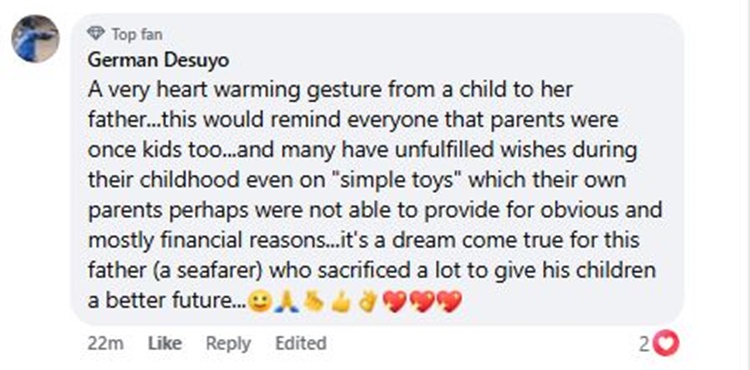Click the first red heart emoji
This screenshot has height=370, width=750.
click(x=396, y=302)
